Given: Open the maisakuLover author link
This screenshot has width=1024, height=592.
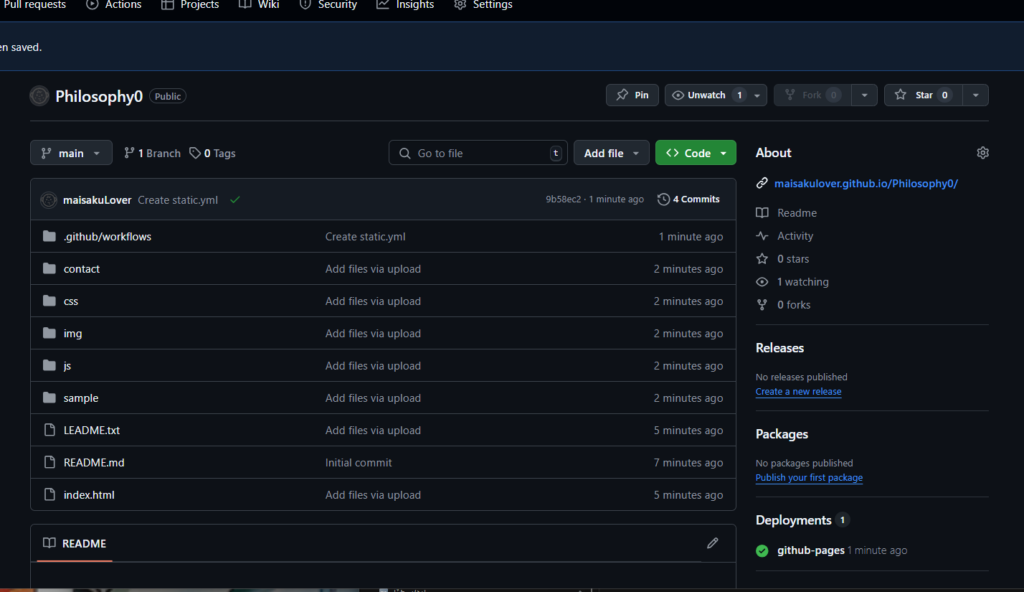Looking at the screenshot, I should point(97,200).
